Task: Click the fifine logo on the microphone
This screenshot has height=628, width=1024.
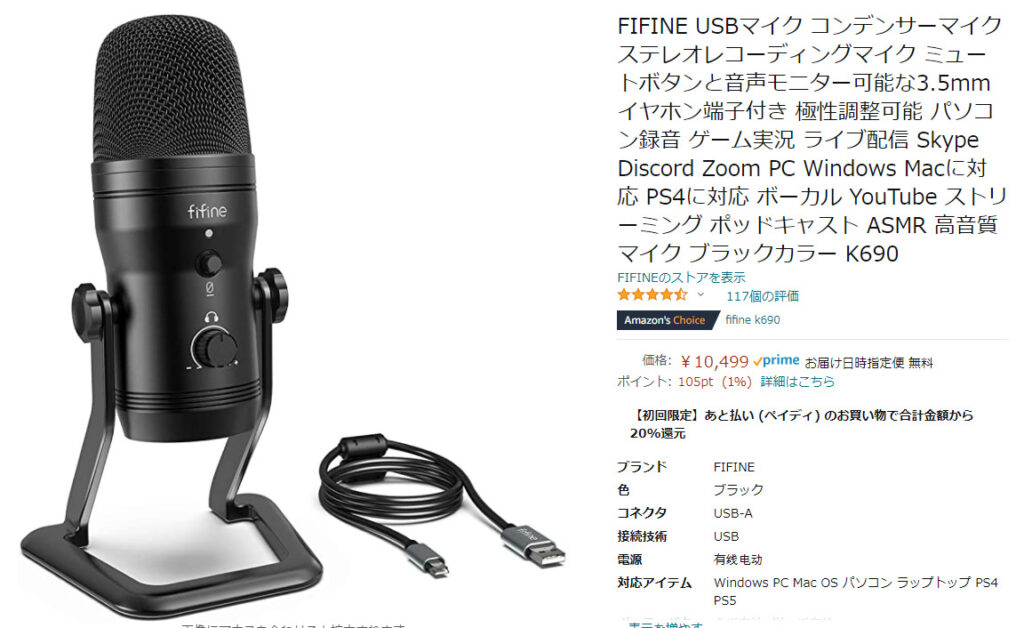Action: (x=208, y=211)
